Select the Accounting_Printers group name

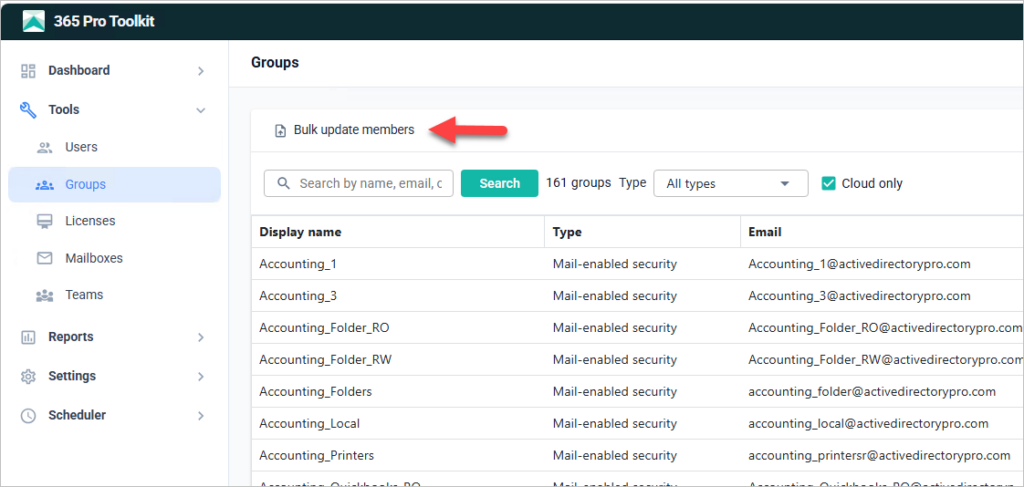(317, 456)
